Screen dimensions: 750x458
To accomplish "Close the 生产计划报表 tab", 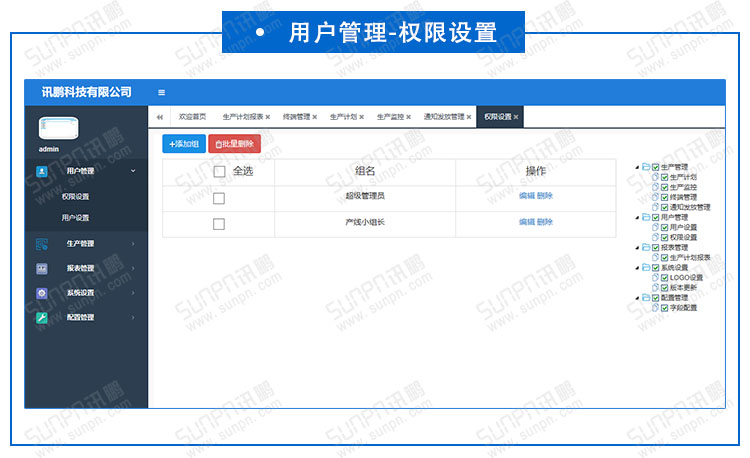I will click(268, 117).
